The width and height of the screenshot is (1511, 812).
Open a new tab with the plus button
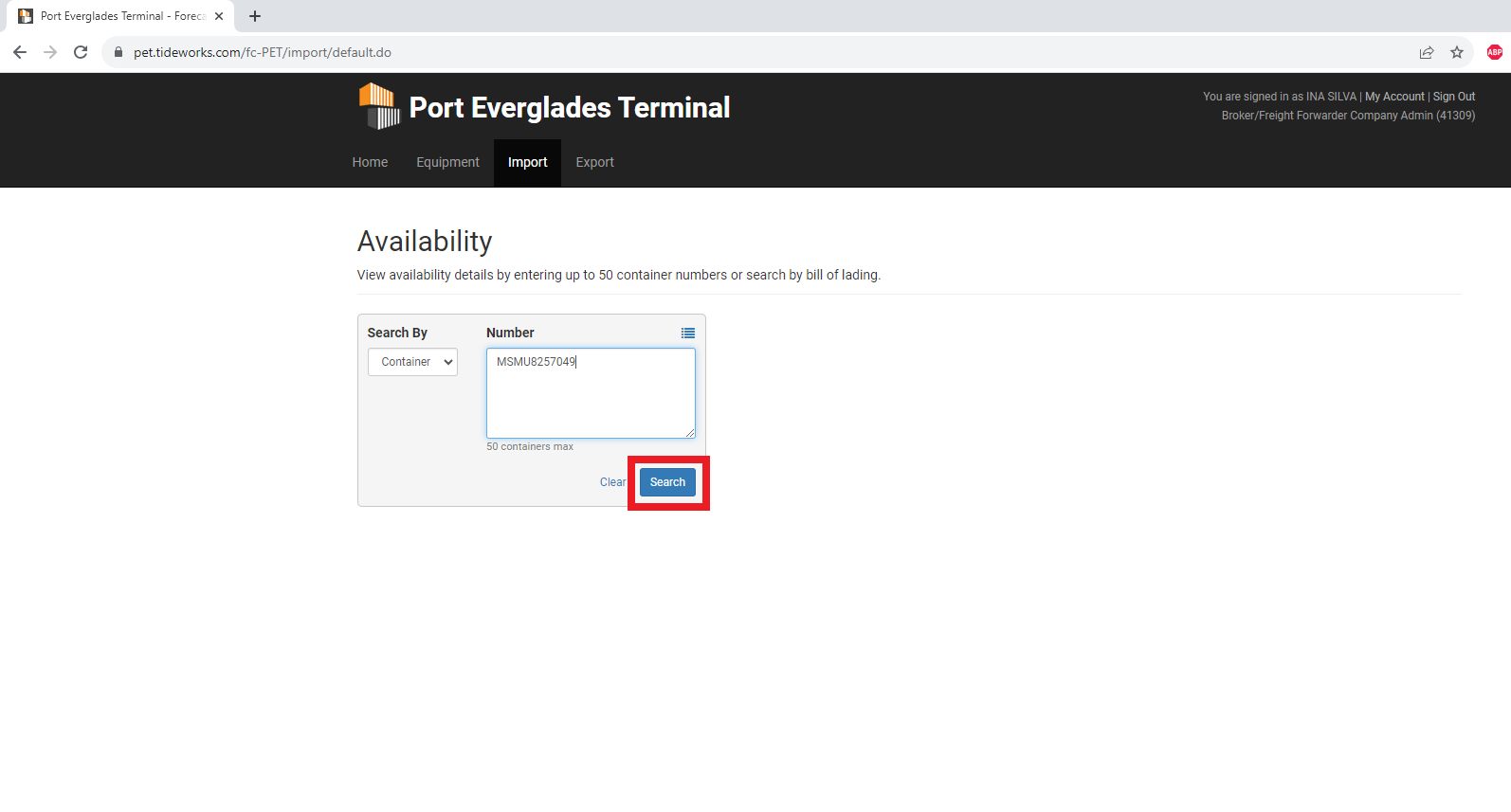[x=255, y=16]
